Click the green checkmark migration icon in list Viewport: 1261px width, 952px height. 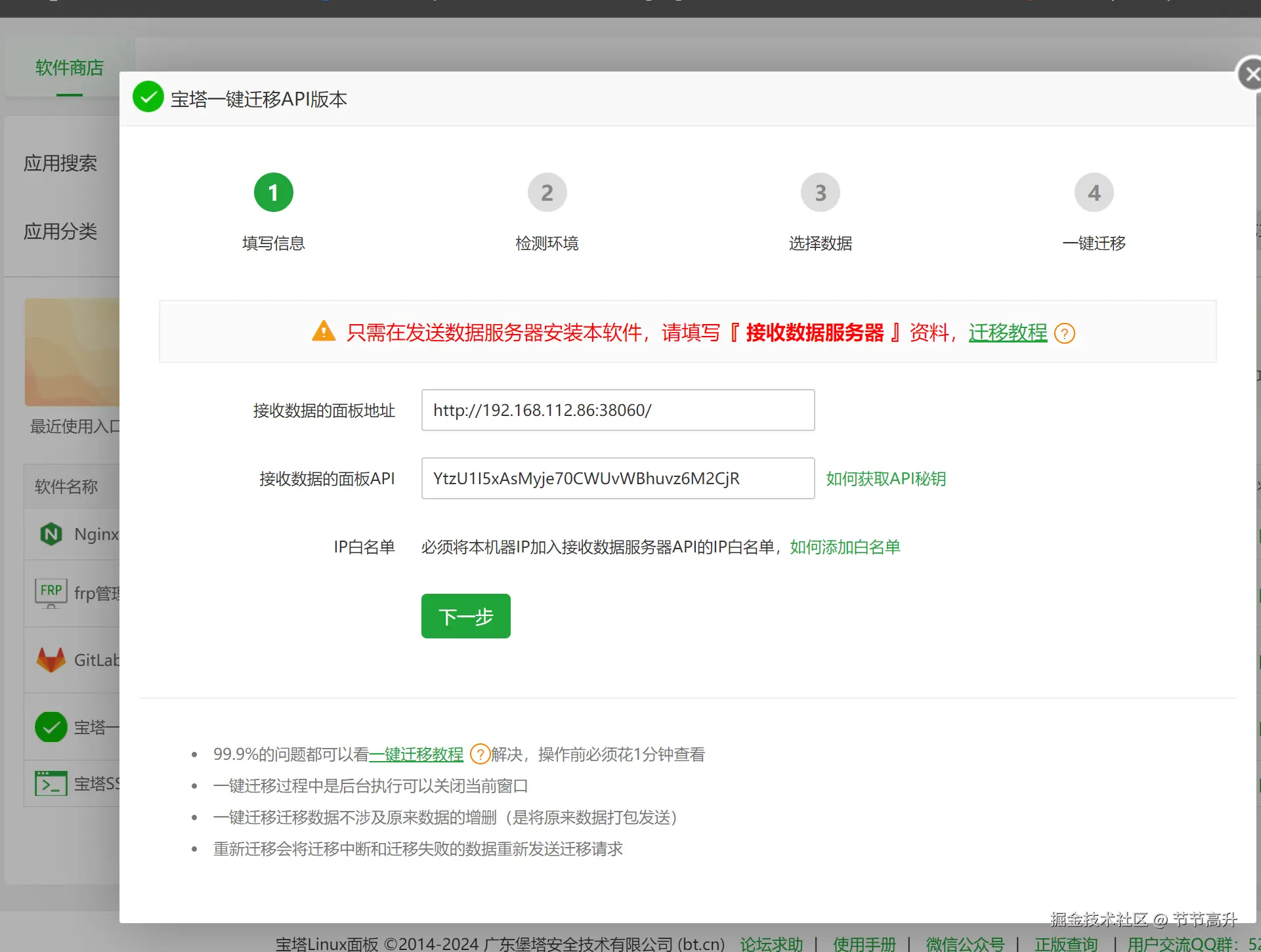51,727
